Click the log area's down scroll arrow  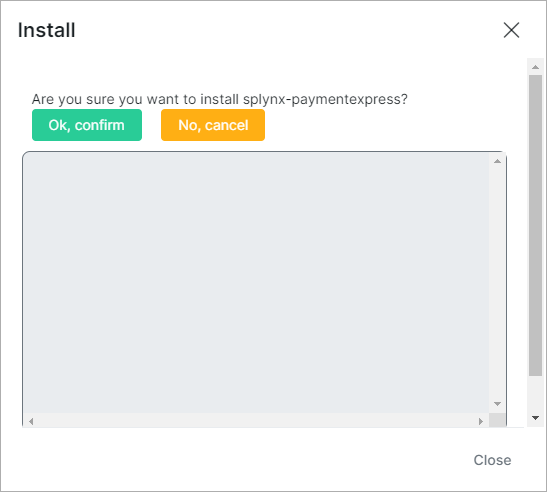pyautogui.click(x=497, y=404)
